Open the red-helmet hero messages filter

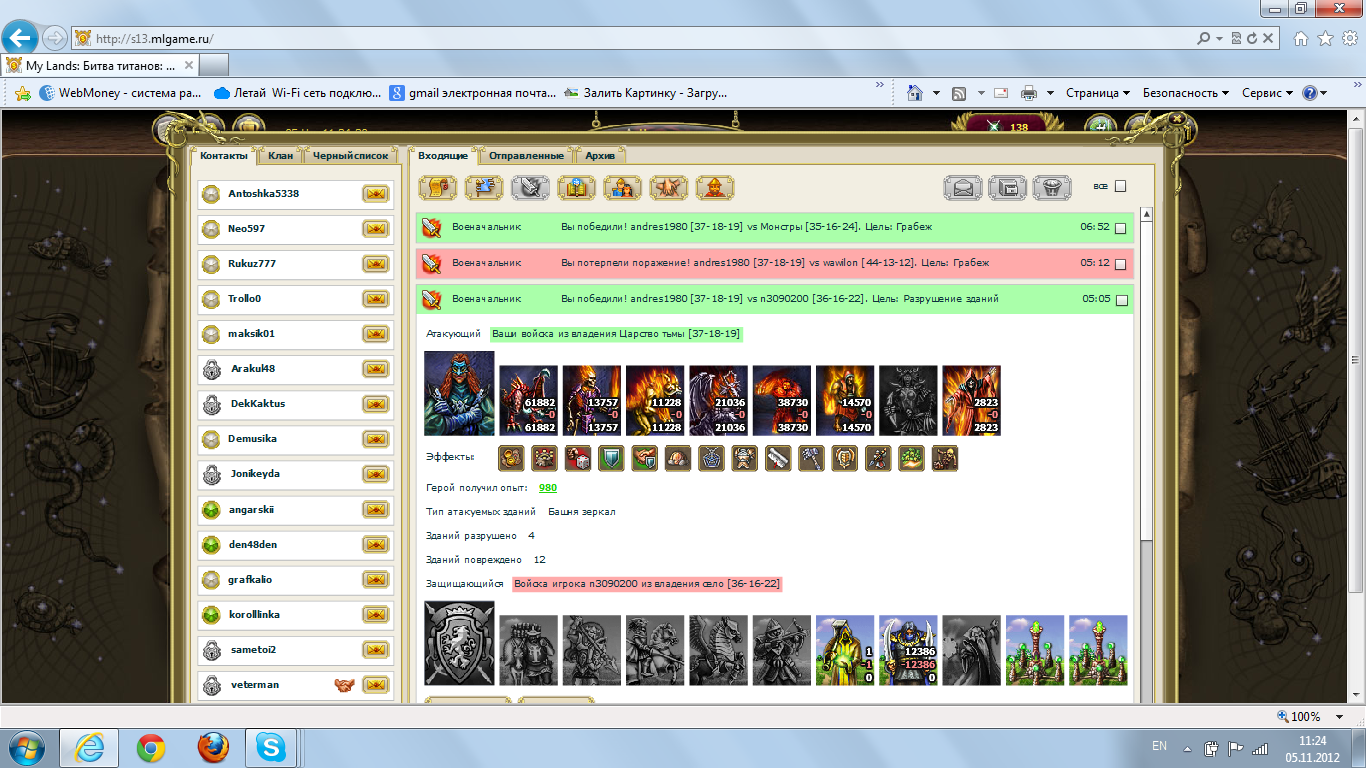716,187
